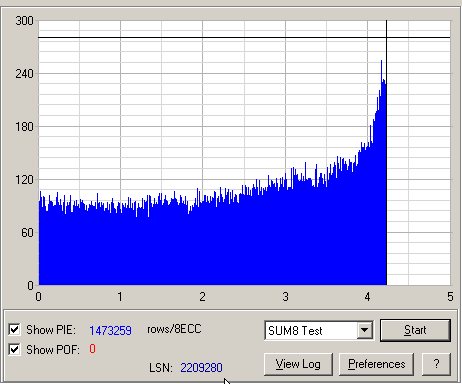Click the Show POF label text

coord(53,350)
